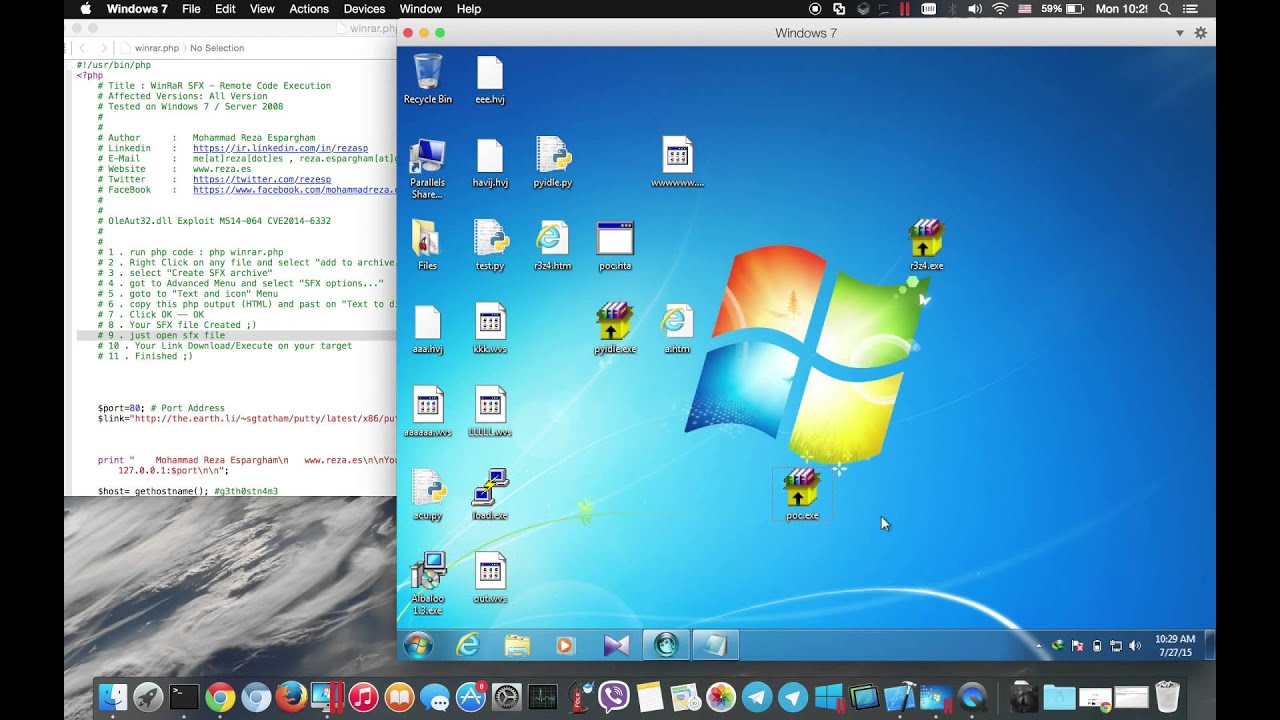This screenshot has height=720, width=1280.
Task: Select the poc.exe SFX archive icon
Action: tap(802, 494)
